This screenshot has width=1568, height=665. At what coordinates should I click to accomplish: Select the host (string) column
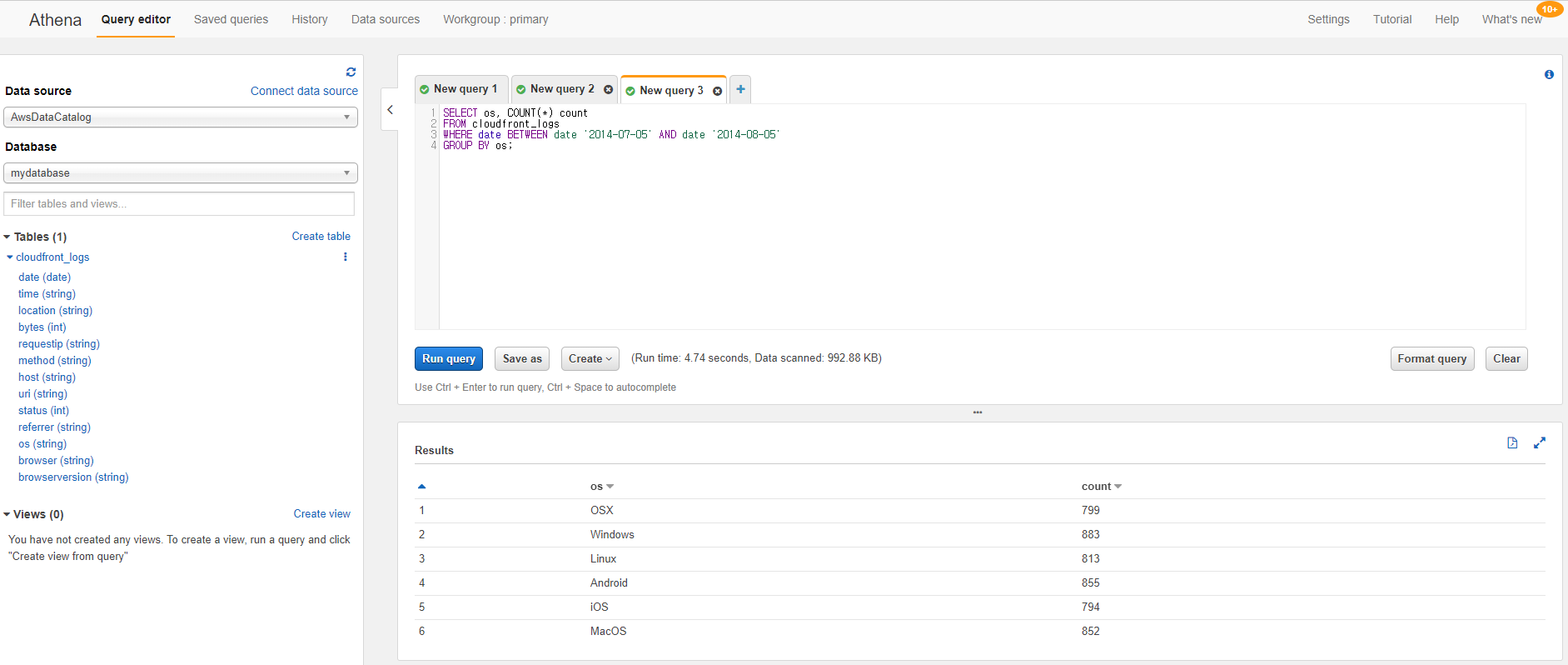tap(47, 377)
